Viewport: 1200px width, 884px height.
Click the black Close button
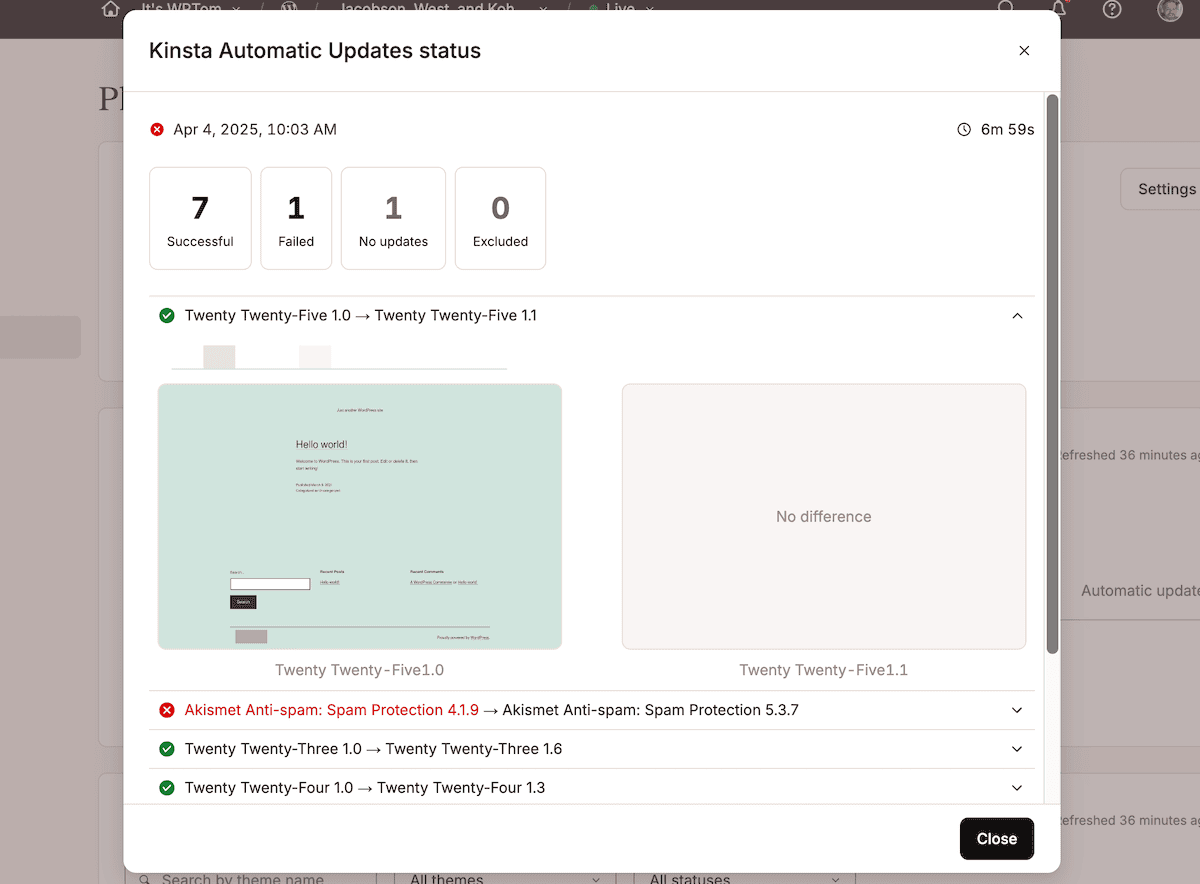click(997, 839)
